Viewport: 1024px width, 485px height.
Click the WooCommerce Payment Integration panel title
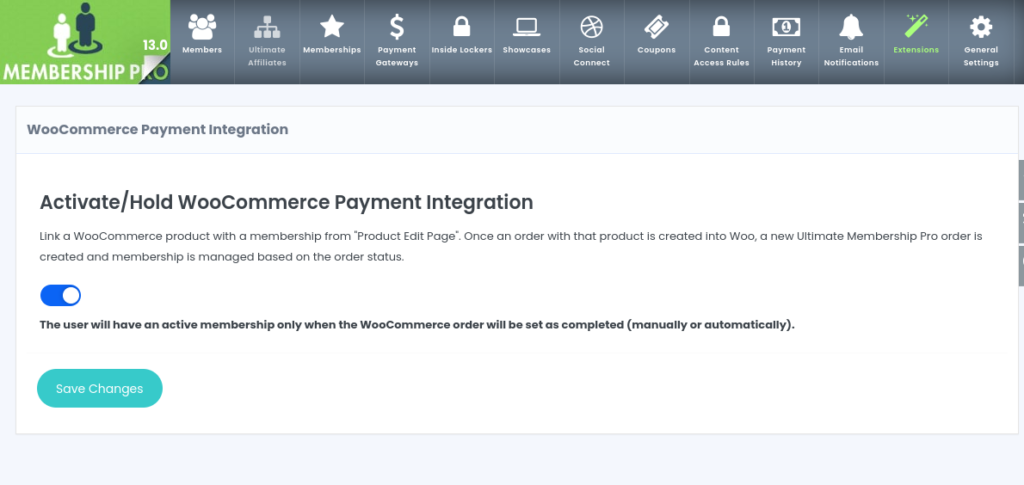click(x=157, y=129)
